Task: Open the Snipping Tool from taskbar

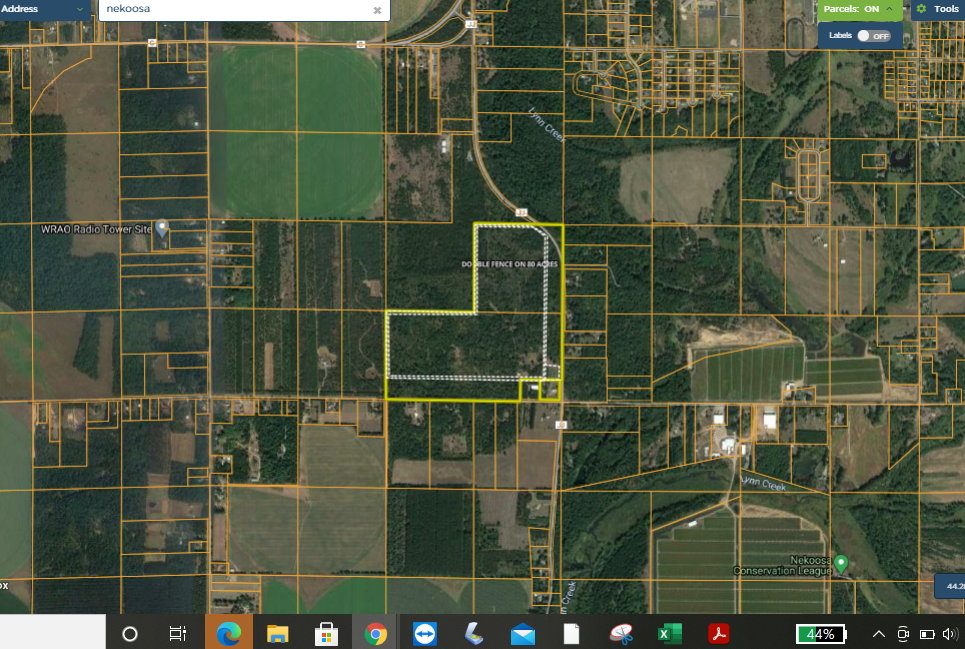Action: click(621, 633)
